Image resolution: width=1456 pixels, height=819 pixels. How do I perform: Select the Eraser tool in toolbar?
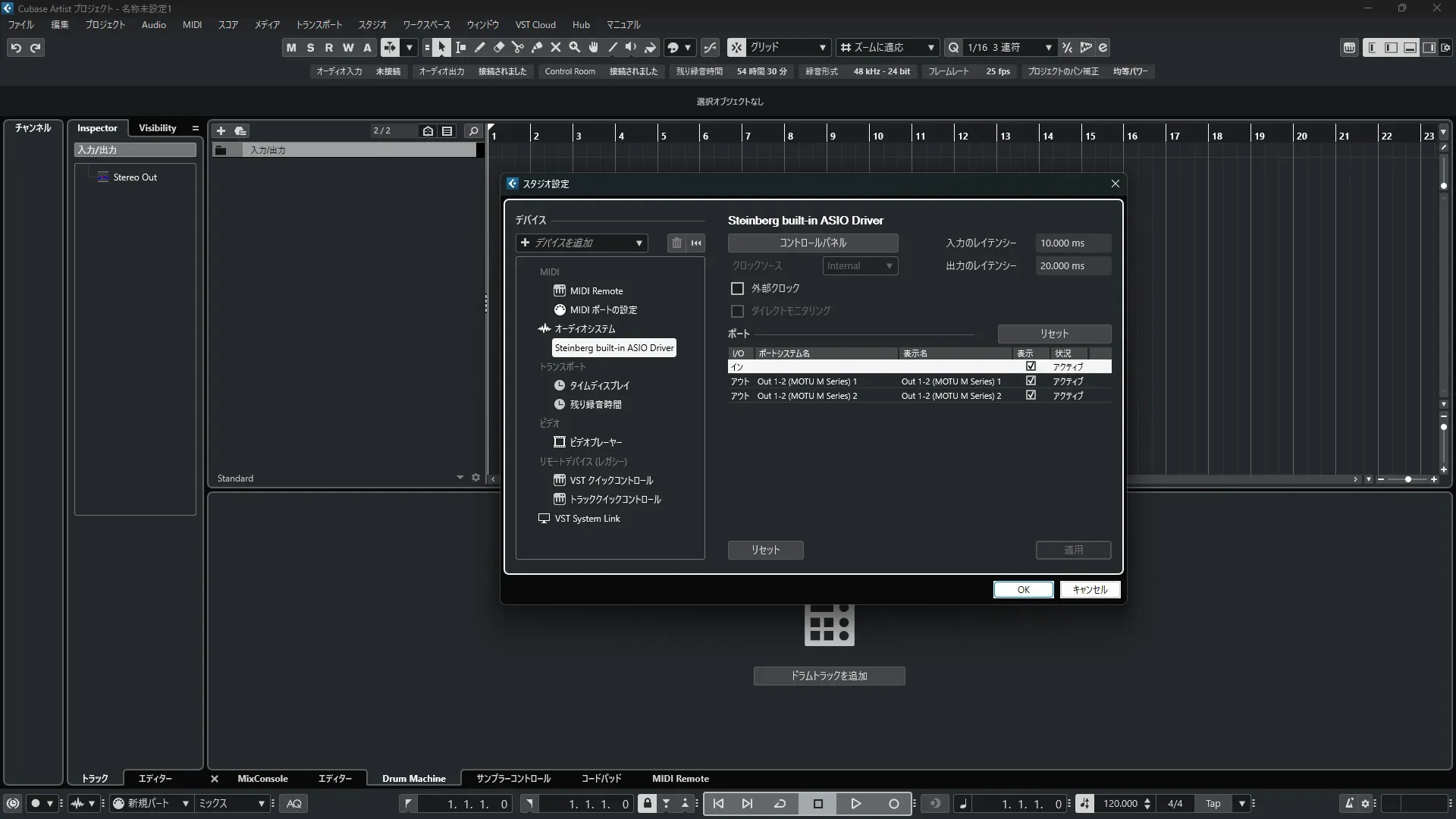coord(499,48)
